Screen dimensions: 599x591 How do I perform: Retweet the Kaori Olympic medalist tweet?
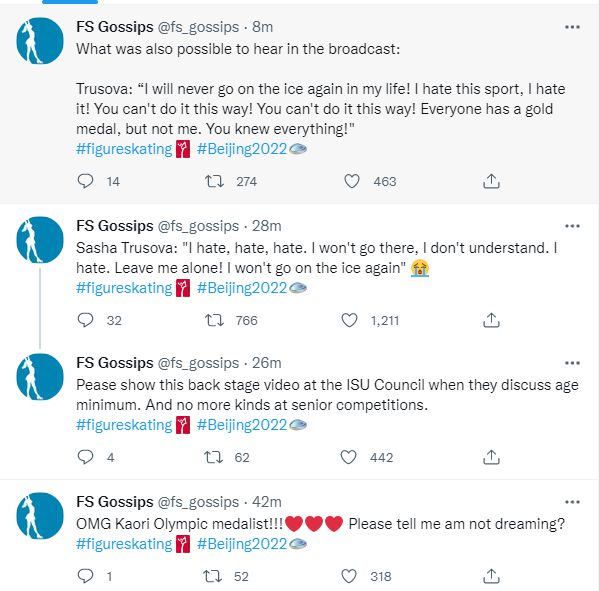pos(212,576)
